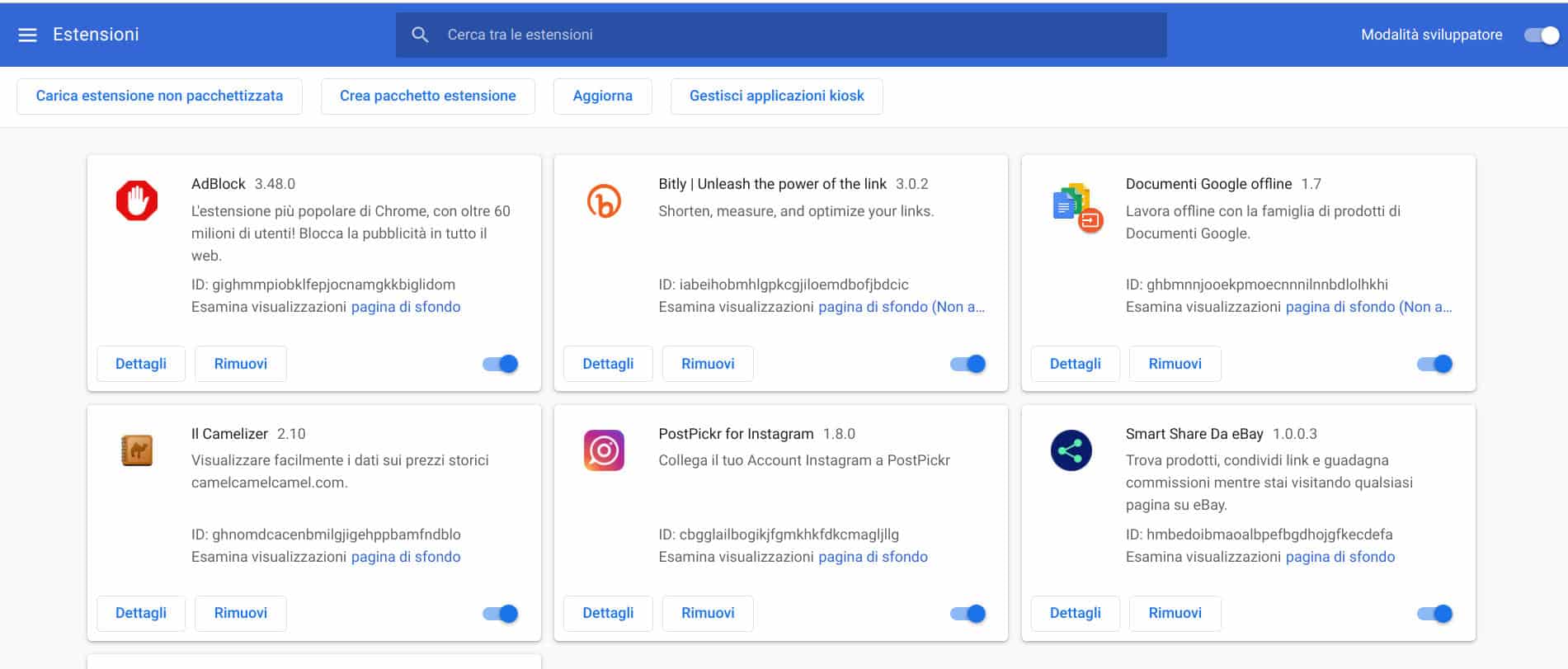
Task: Disable the AdBlock extension toggle
Action: tap(501, 364)
